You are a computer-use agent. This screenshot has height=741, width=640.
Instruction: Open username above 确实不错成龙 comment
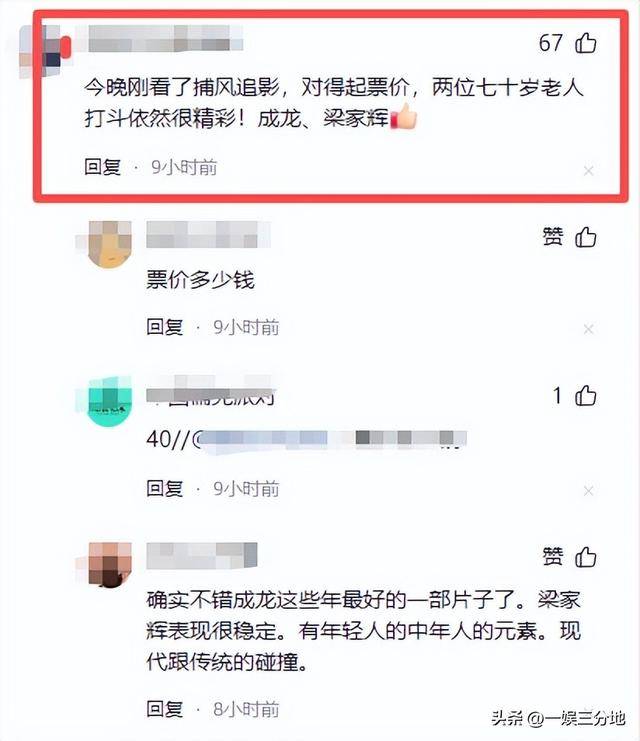click(x=202, y=556)
